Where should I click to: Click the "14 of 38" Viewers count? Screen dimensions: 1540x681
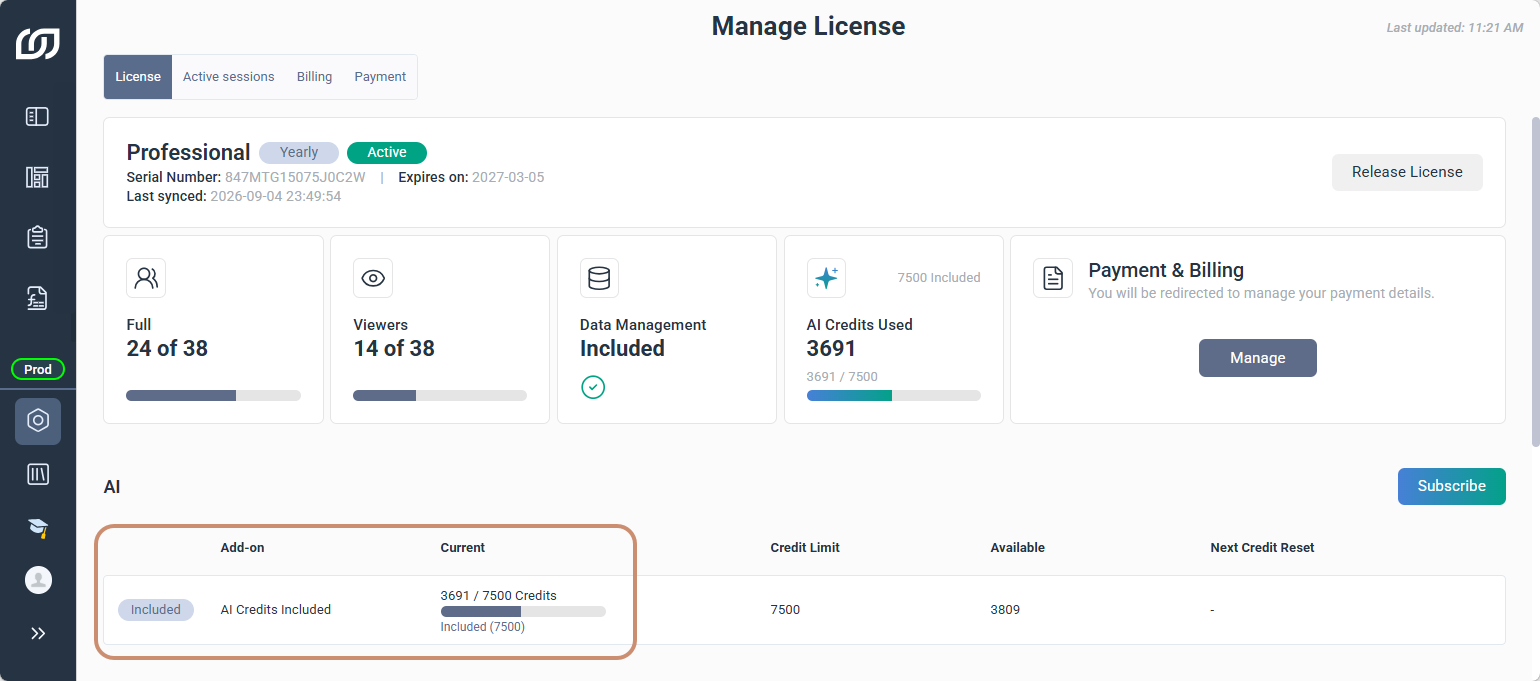[x=394, y=349]
